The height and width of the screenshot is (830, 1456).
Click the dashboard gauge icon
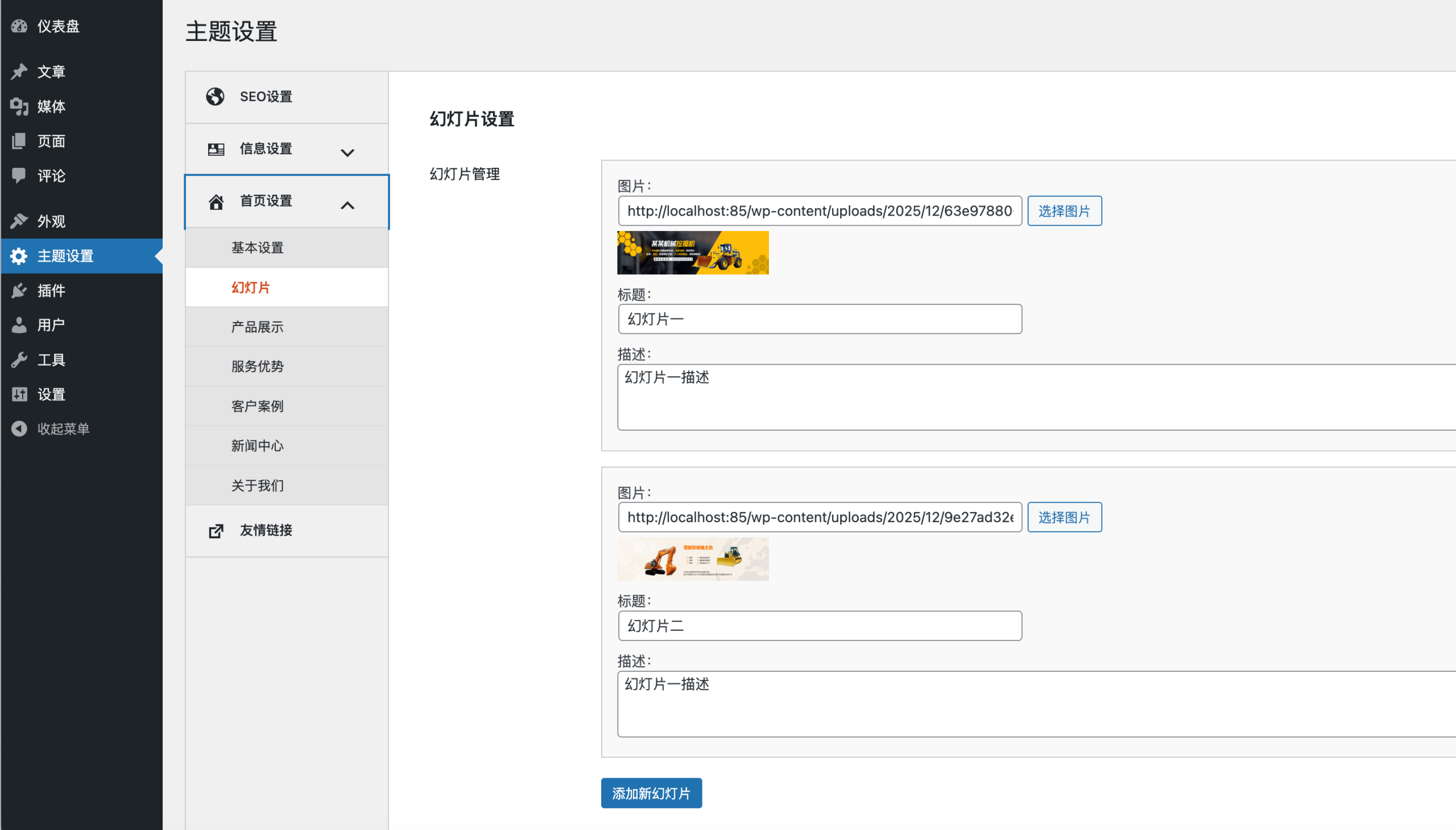tap(19, 26)
